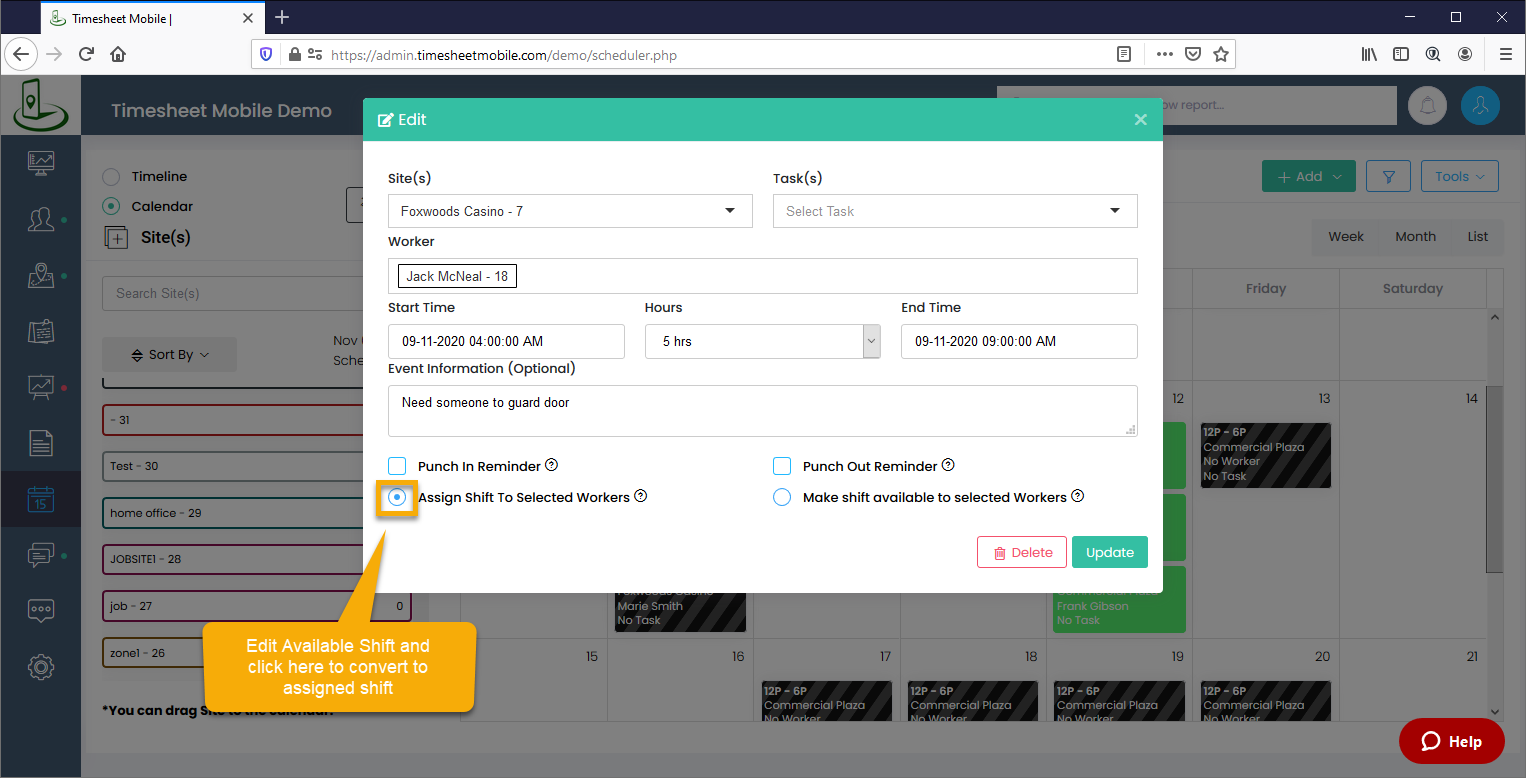The width and height of the screenshot is (1526, 778).
Task: Enable the Punch Out Reminder checkbox
Action: (x=782, y=466)
